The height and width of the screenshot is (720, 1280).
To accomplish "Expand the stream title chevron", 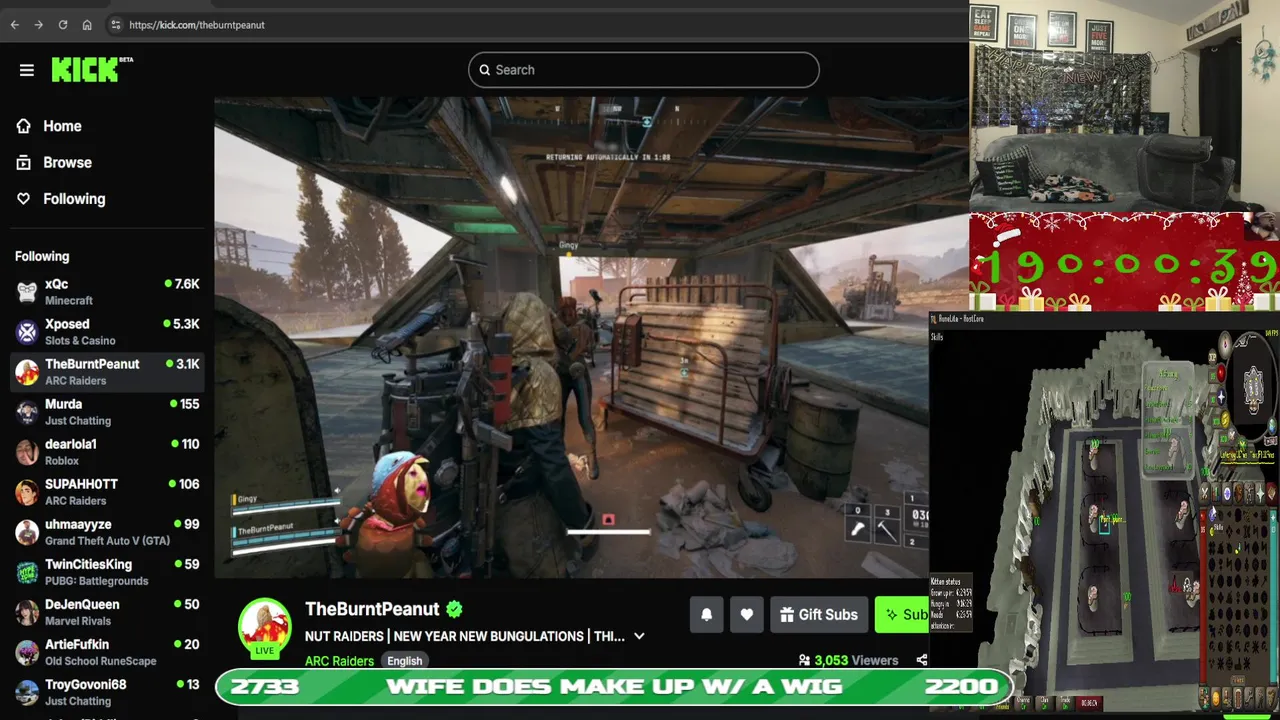I will 639,636.
